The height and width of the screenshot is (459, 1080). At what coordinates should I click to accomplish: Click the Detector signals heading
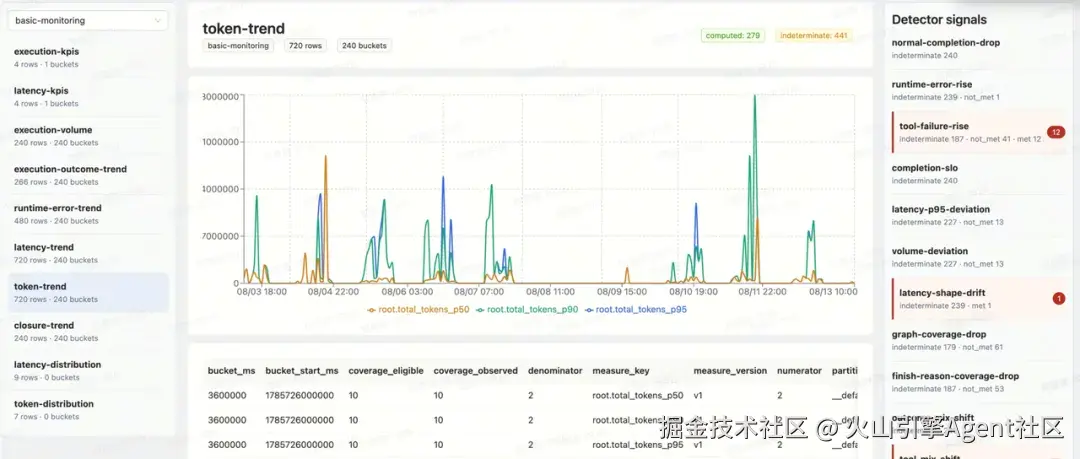(x=939, y=20)
